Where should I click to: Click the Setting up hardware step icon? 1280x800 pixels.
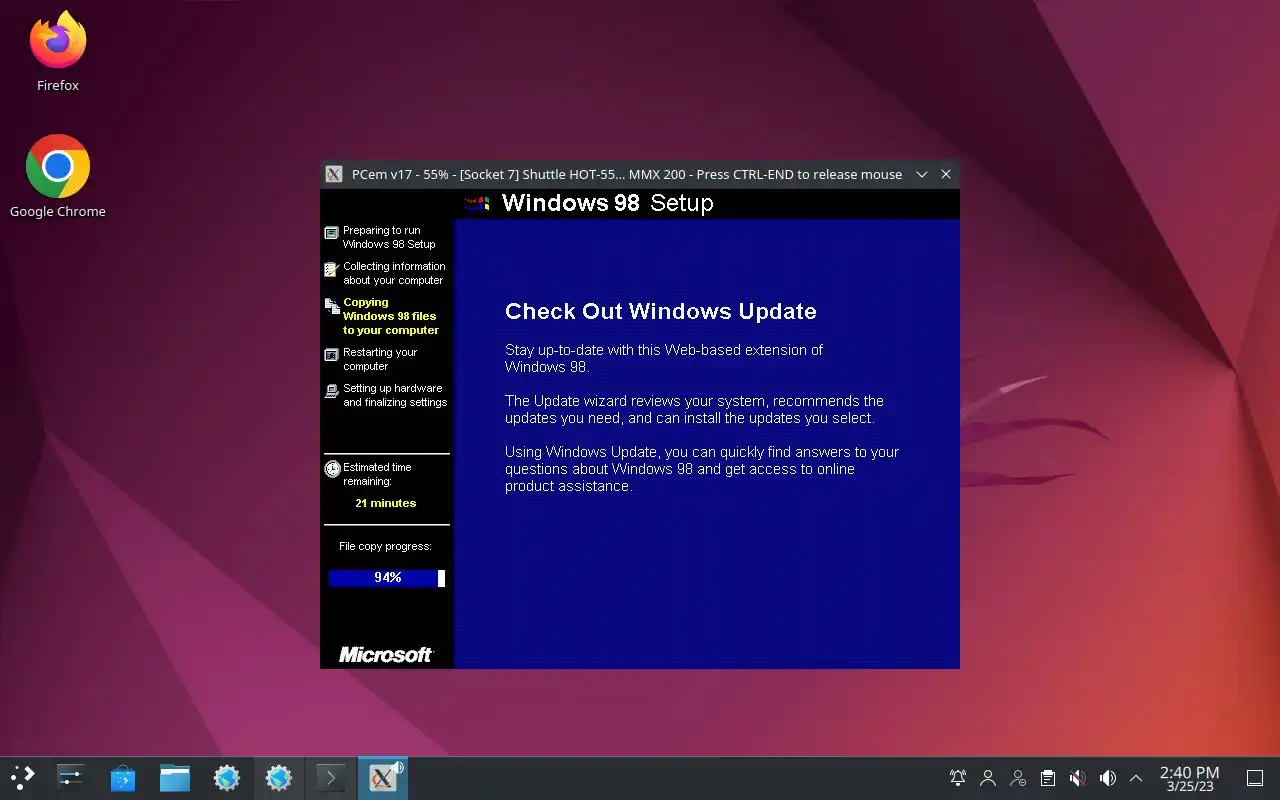332,391
